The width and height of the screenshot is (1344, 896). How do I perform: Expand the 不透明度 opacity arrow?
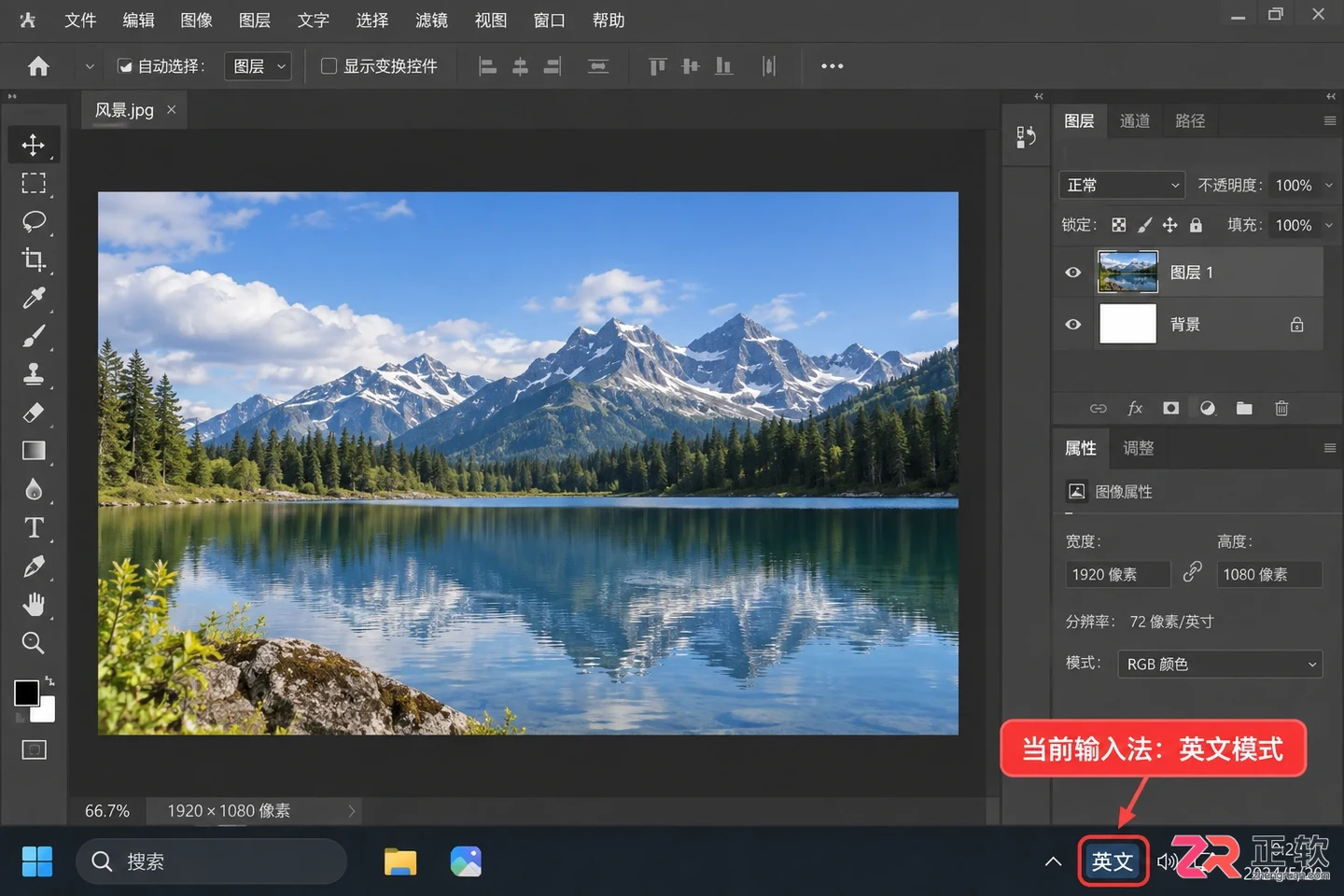pyautogui.click(x=1329, y=185)
